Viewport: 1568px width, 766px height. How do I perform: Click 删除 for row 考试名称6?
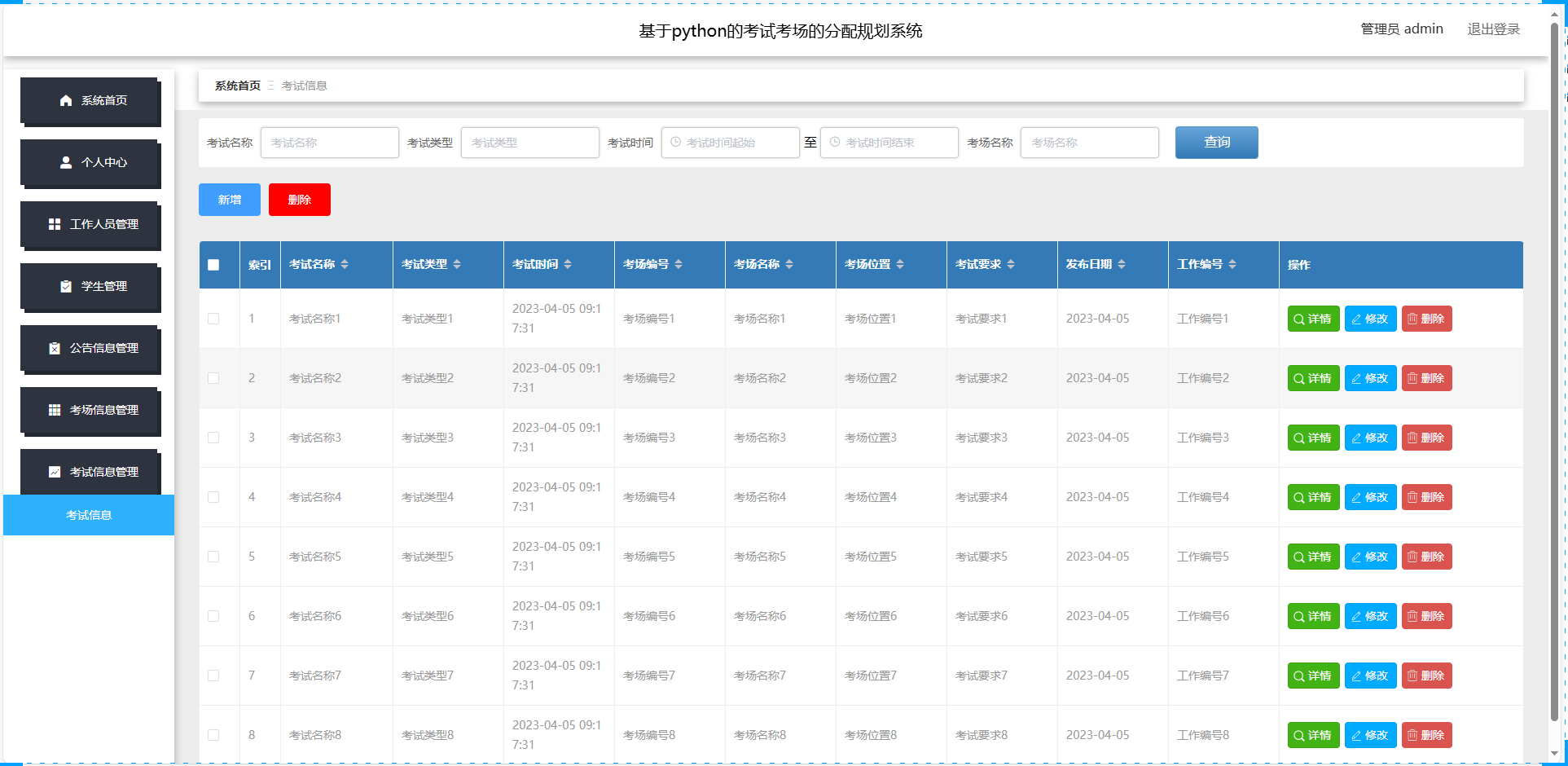pyautogui.click(x=1427, y=616)
